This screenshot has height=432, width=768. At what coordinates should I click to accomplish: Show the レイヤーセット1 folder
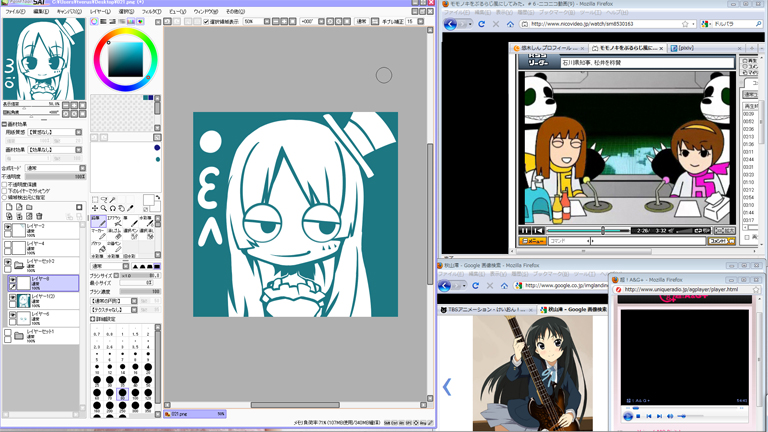tap(8, 332)
